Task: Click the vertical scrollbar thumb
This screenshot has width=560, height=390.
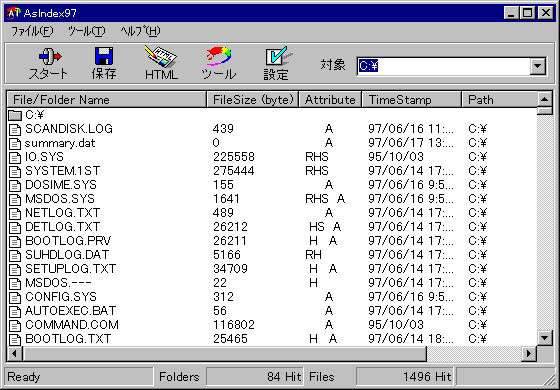Action: (x=545, y=110)
